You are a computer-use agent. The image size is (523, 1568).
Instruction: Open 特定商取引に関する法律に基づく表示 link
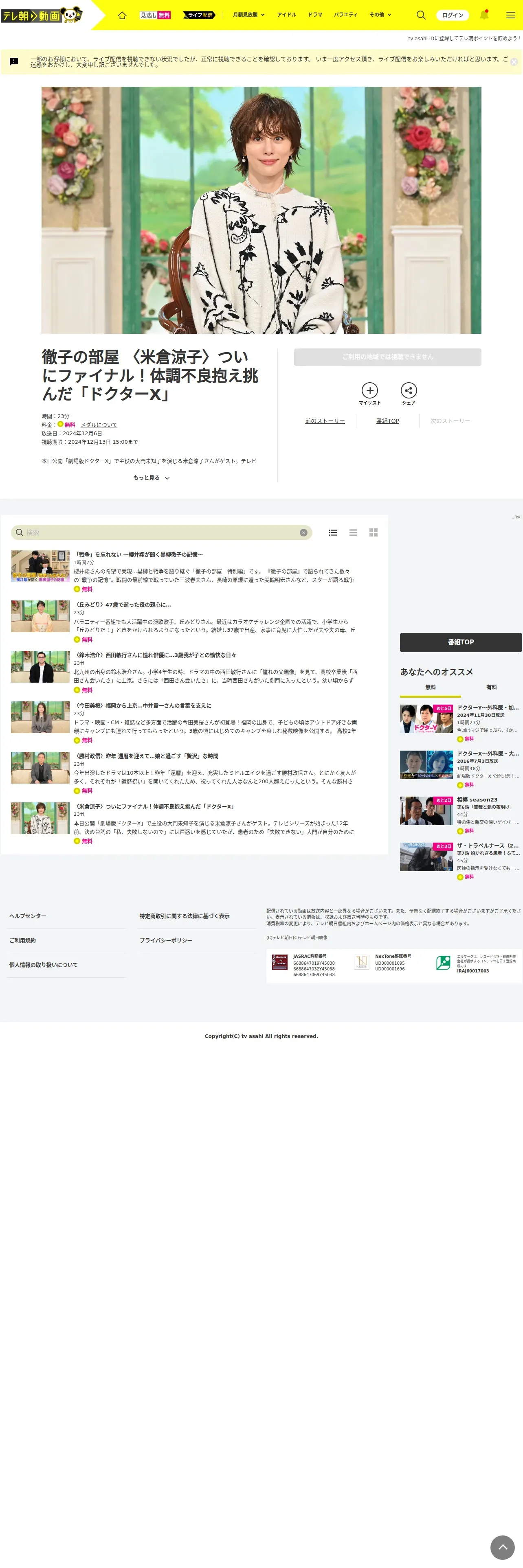click(x=185, y=916)
